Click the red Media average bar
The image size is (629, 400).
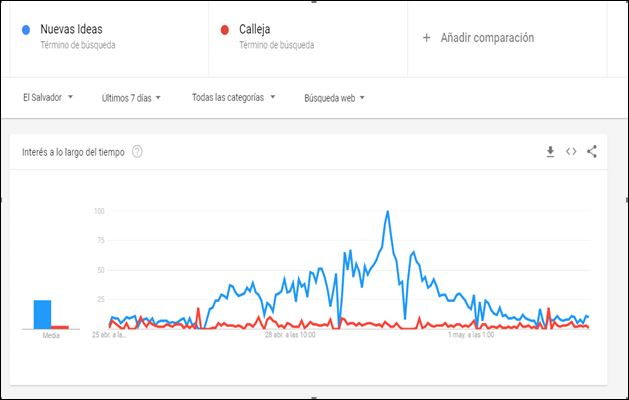(60, 327)
